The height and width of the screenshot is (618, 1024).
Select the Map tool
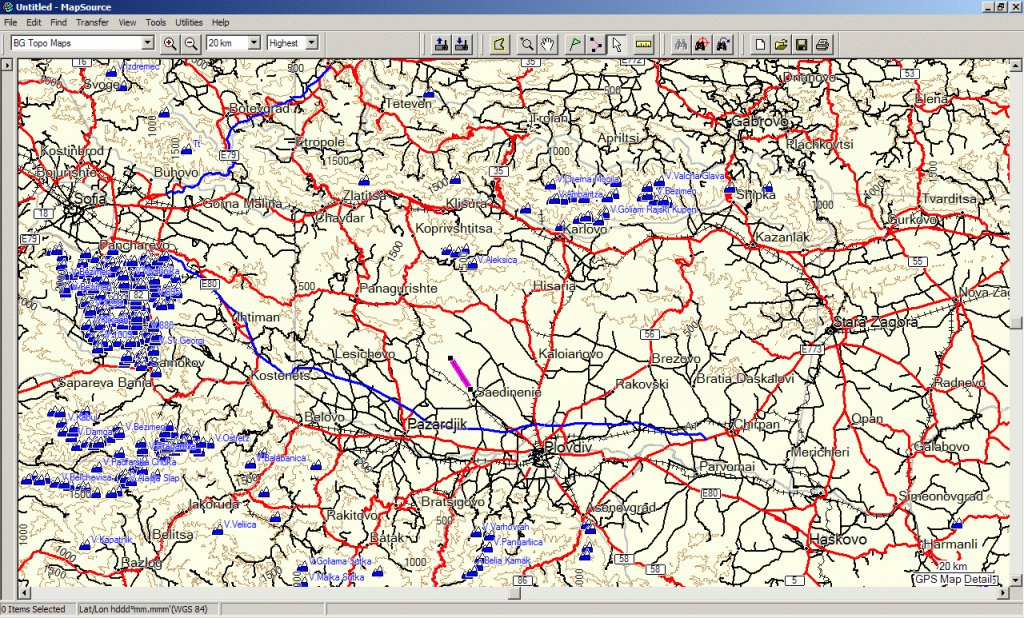(x=502, y=43)
